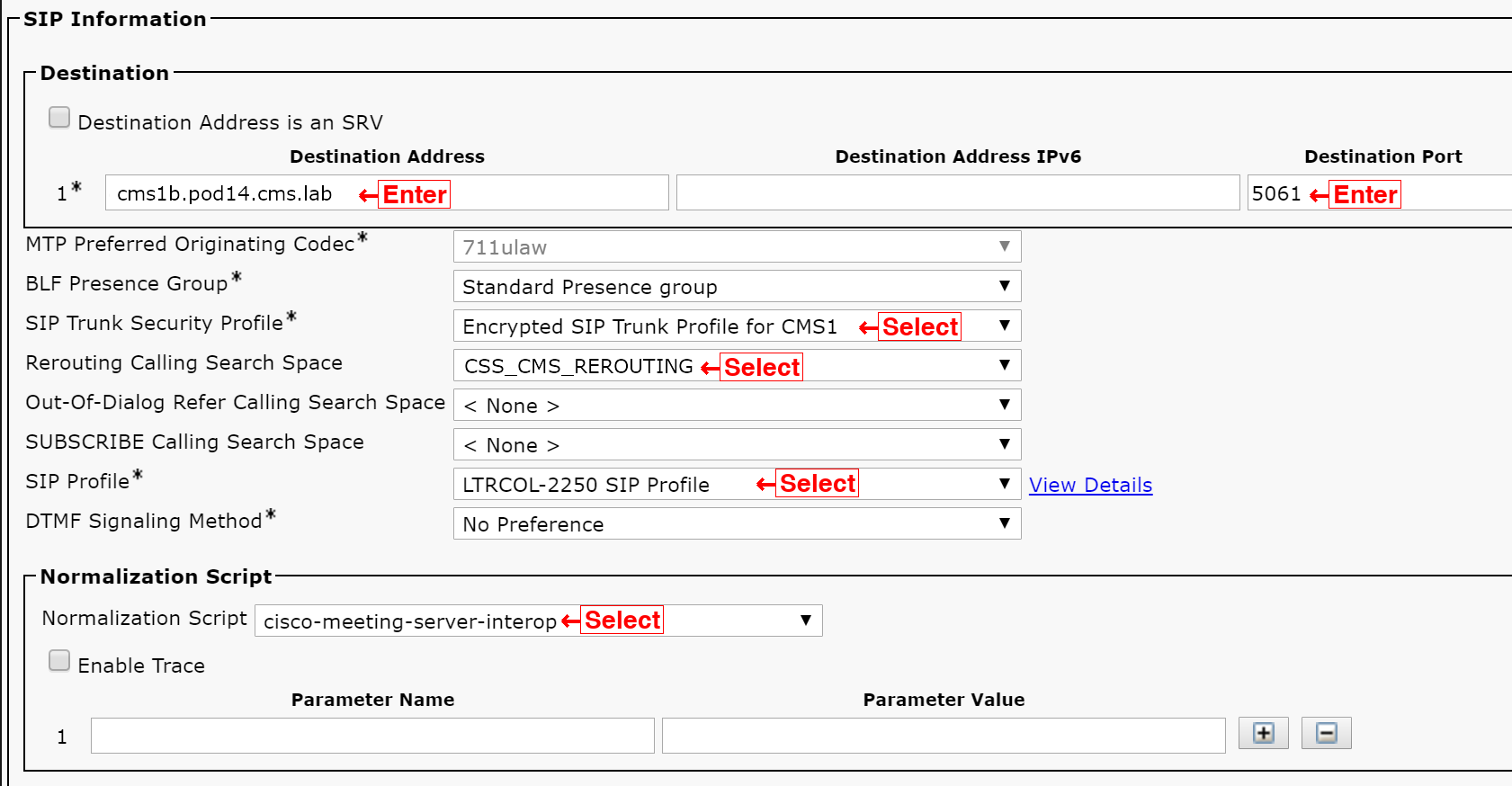Screen dimensions: 1512x786
Task: Click the Parameter Name input field
Action: click(372, 736)
